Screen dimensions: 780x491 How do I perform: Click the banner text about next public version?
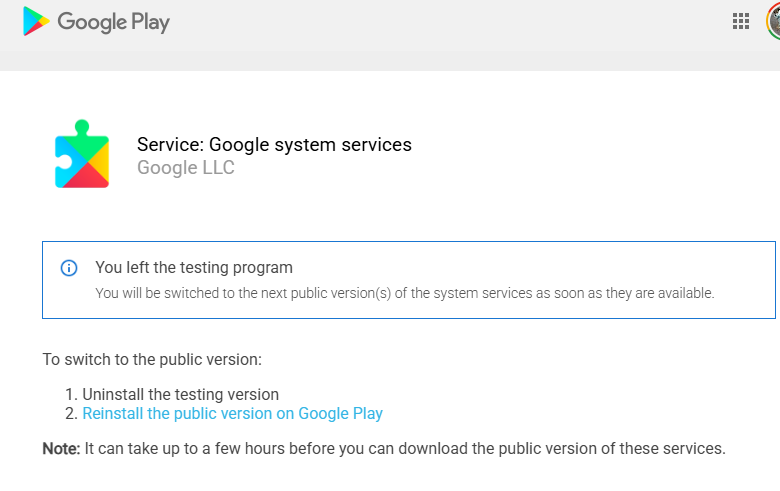[x=404, y=293]
